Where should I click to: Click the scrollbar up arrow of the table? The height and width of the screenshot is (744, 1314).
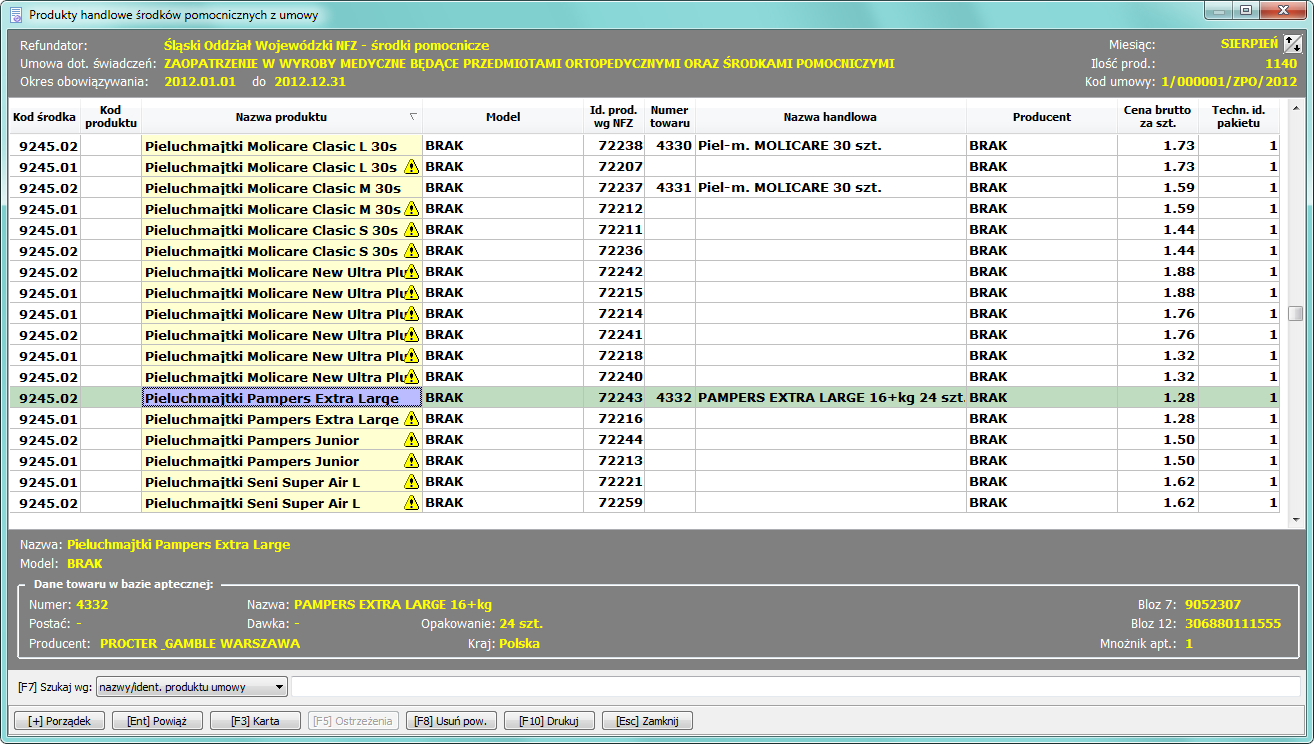pos(1296,107)
